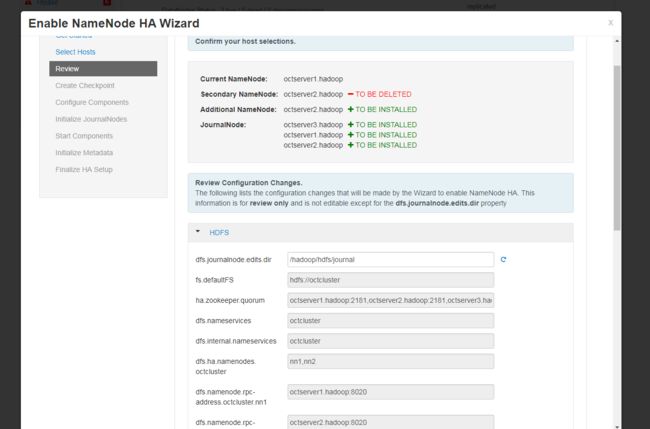Click the Finalize HA Setup step
Viewport: 650px width, 429px height.
pyautogui.click(x=84, y=170)
